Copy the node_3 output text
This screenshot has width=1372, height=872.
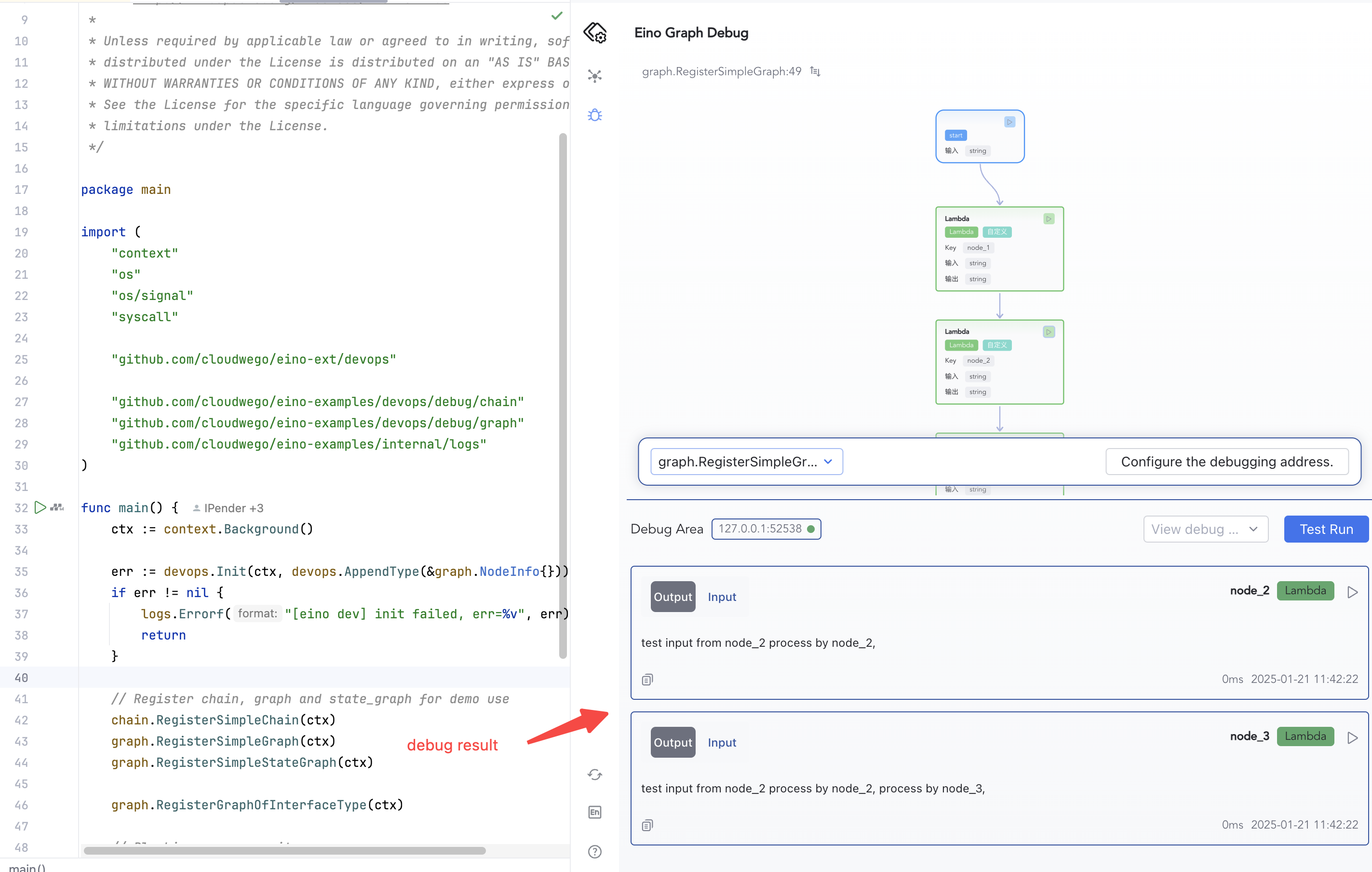pyautogui.click(x=647, y=825)
